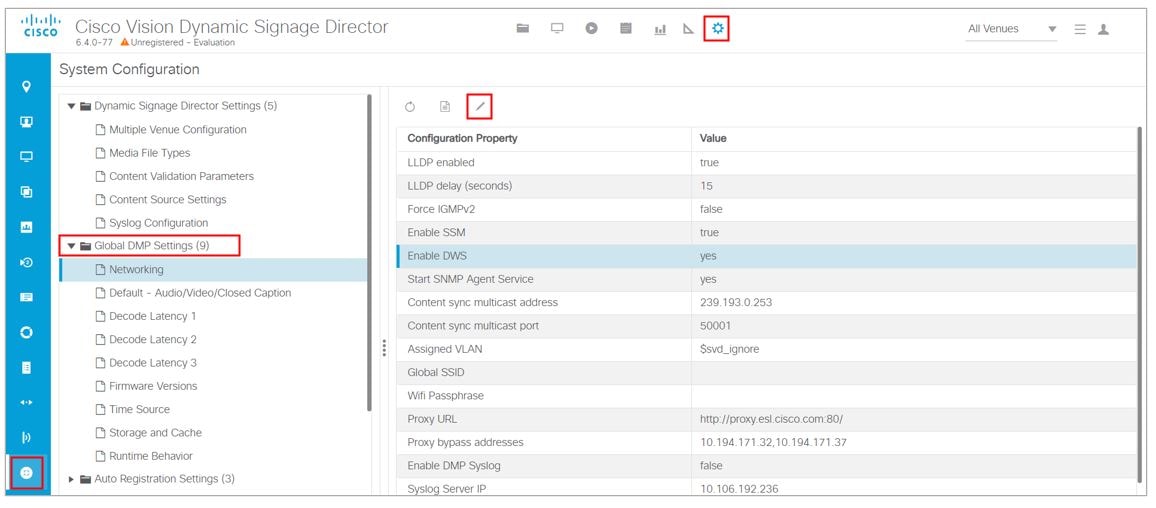Click the set-square ruler icon in top toolbar
1156x508 pixels.
click(689, 29)
